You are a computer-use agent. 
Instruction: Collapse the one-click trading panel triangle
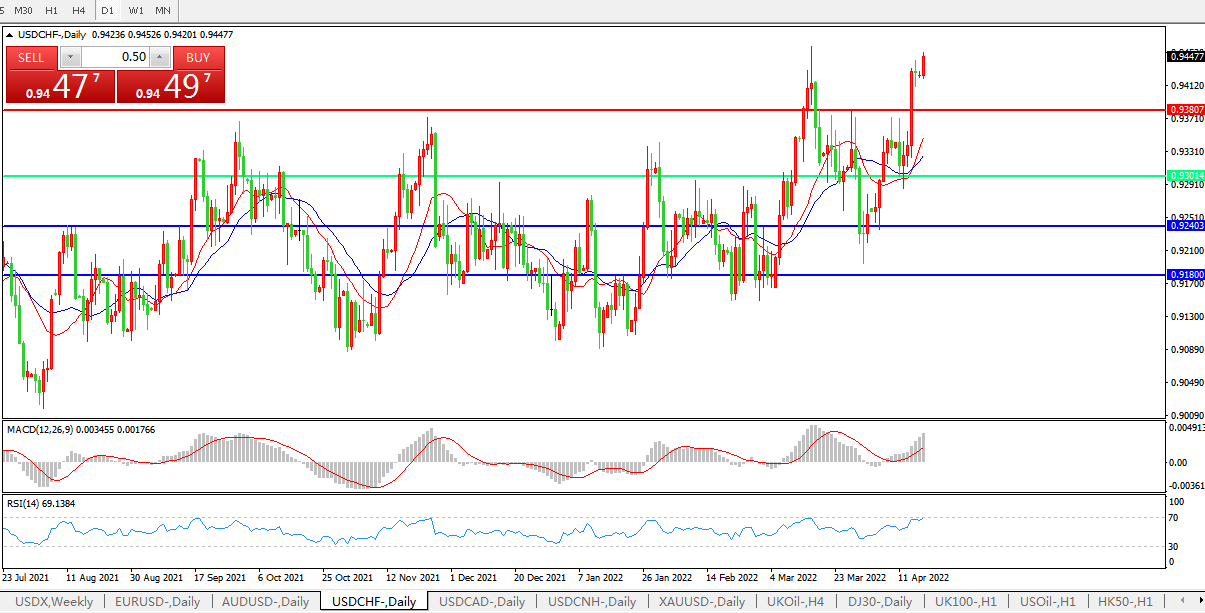(x=10, y=34)
